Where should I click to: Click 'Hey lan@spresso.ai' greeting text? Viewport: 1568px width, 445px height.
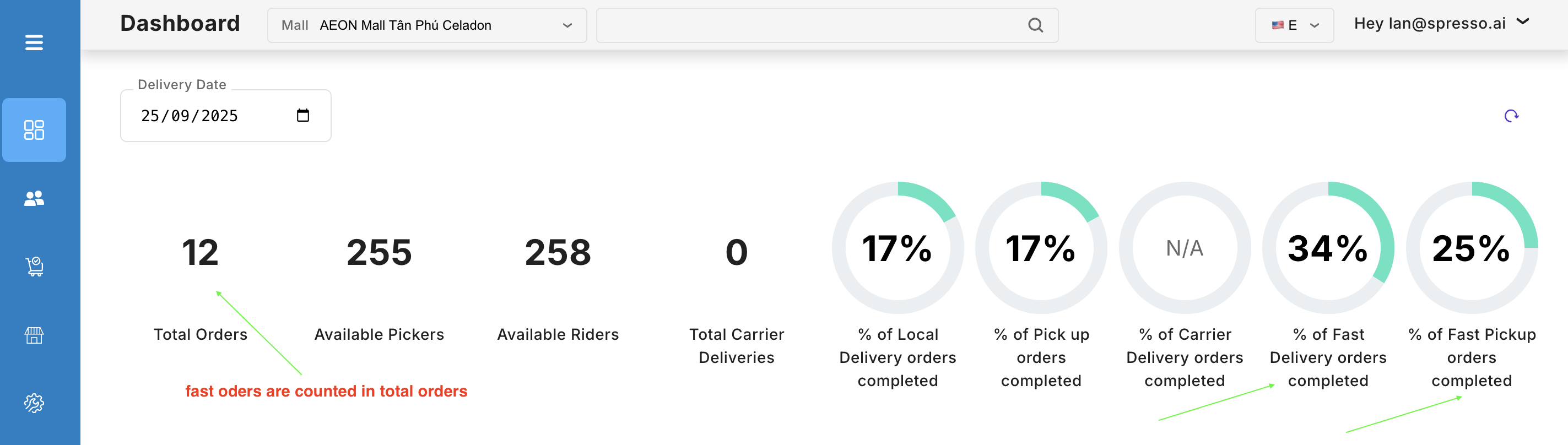(1429, 23)
